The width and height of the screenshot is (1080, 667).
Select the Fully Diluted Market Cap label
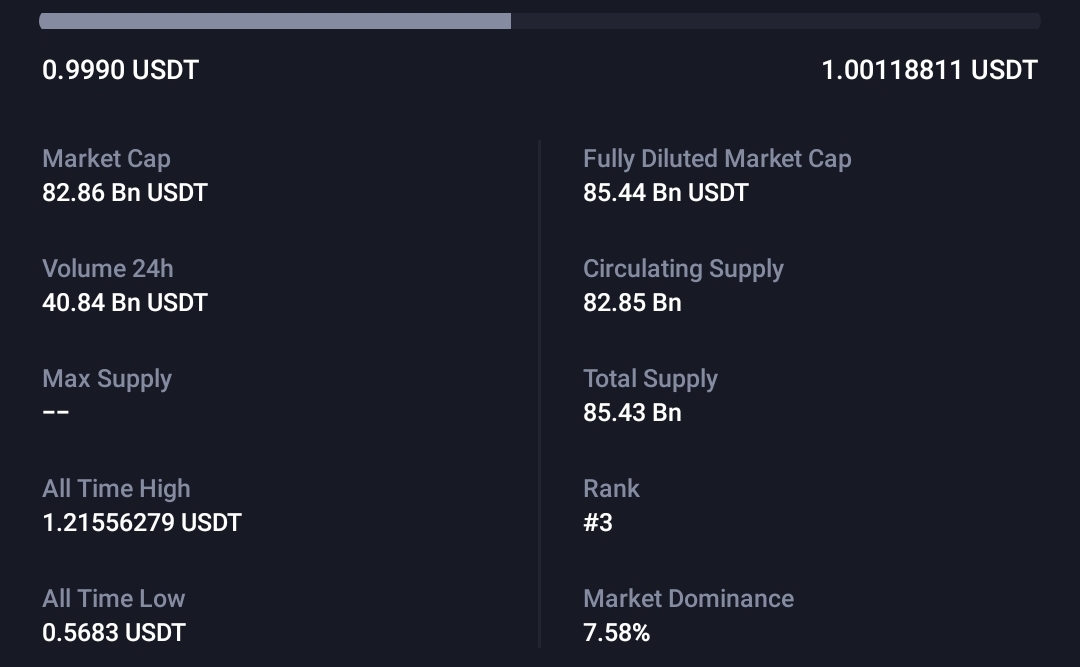(717, 159)
